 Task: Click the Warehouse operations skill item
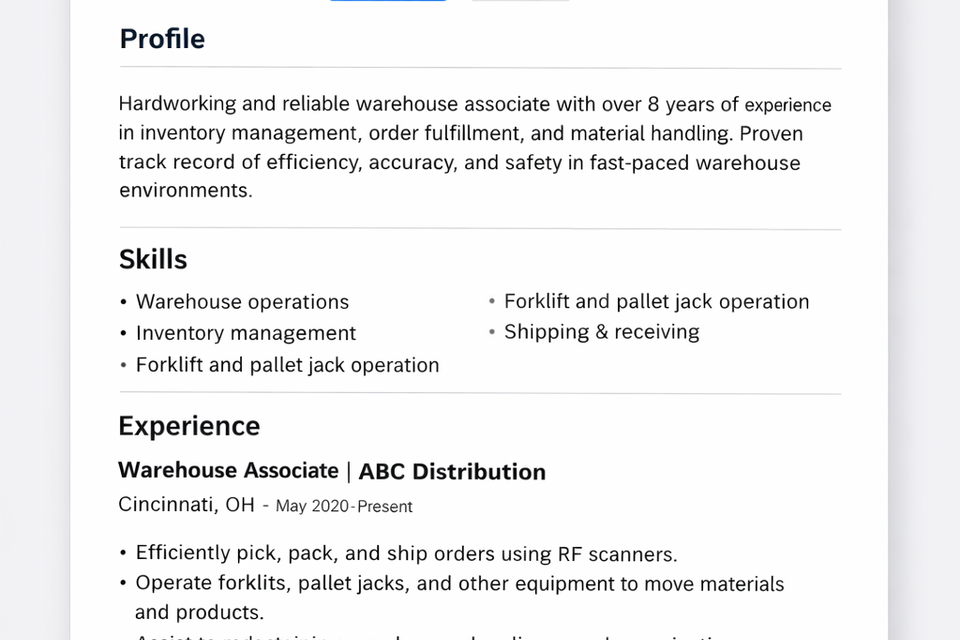tap(242, 302)
